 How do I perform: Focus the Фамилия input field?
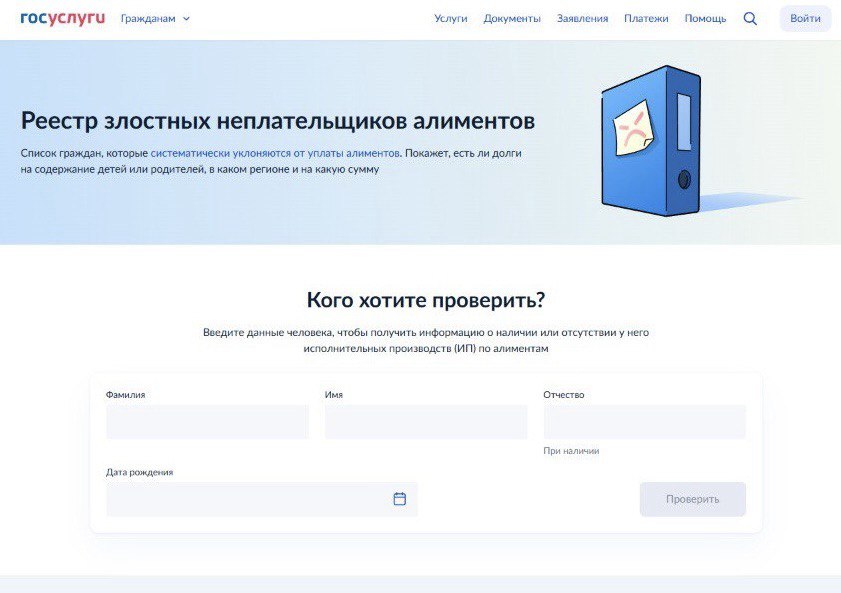pos(207,422)
